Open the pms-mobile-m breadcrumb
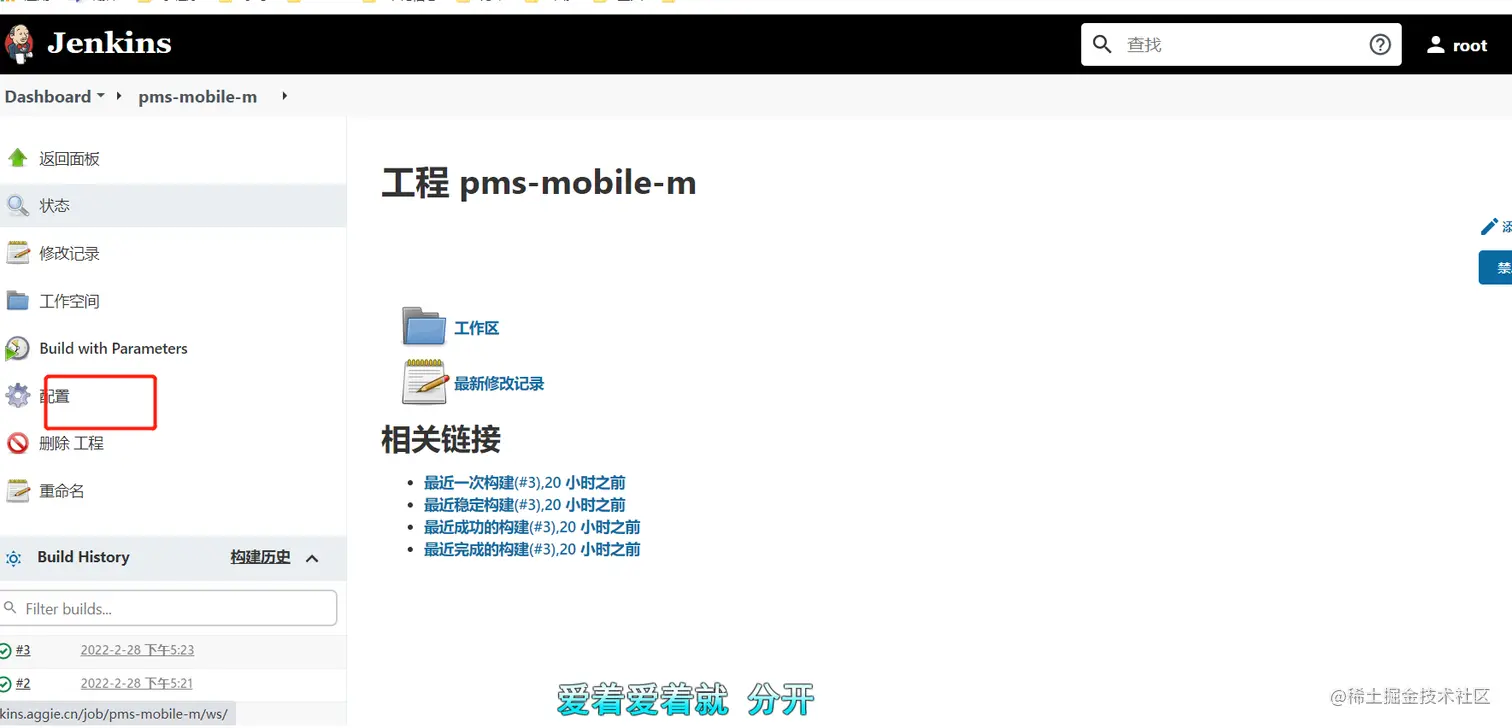 point(198,97)
